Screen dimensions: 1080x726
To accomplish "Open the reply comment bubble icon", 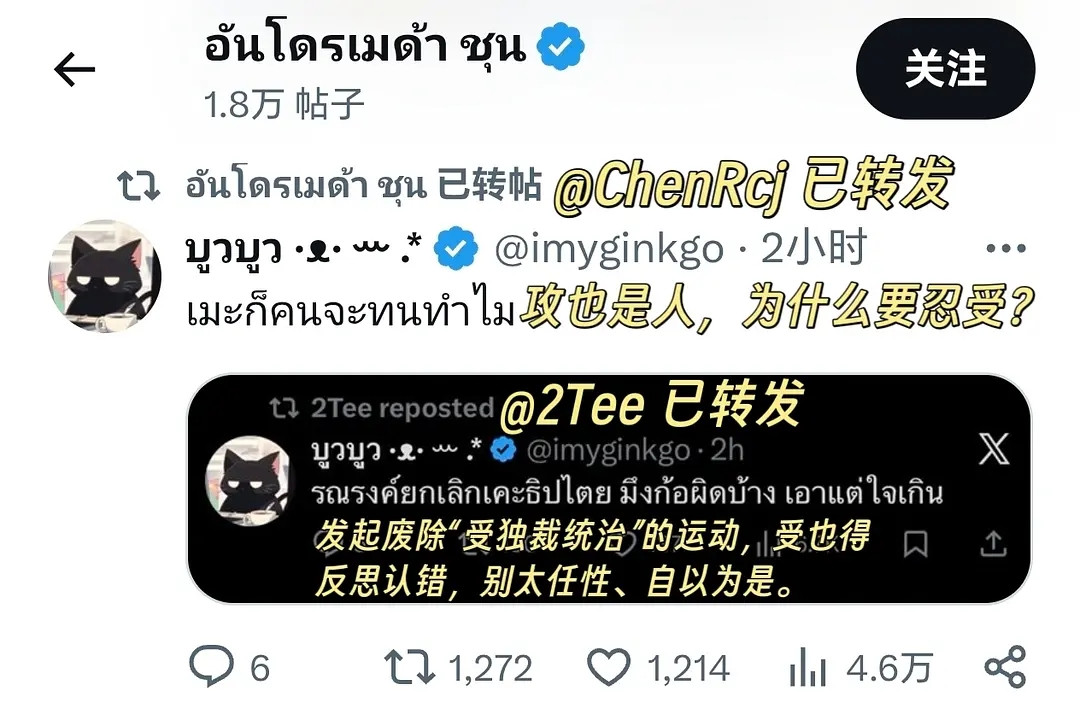I will click(211, 666).
